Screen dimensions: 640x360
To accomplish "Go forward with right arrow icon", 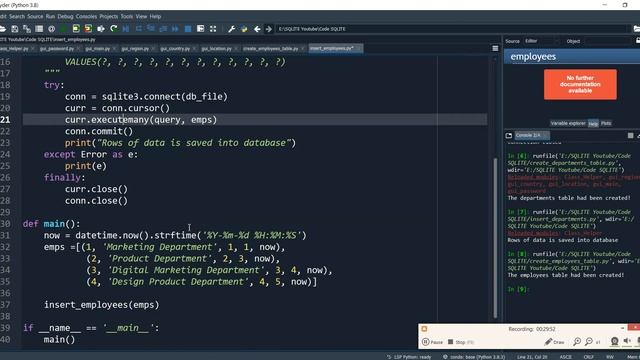I will [269, 29].
